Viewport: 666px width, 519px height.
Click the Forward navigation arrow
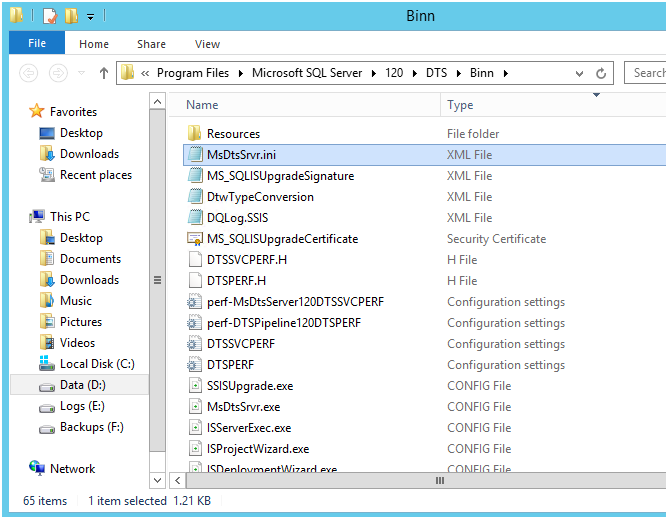coord(58,73)
